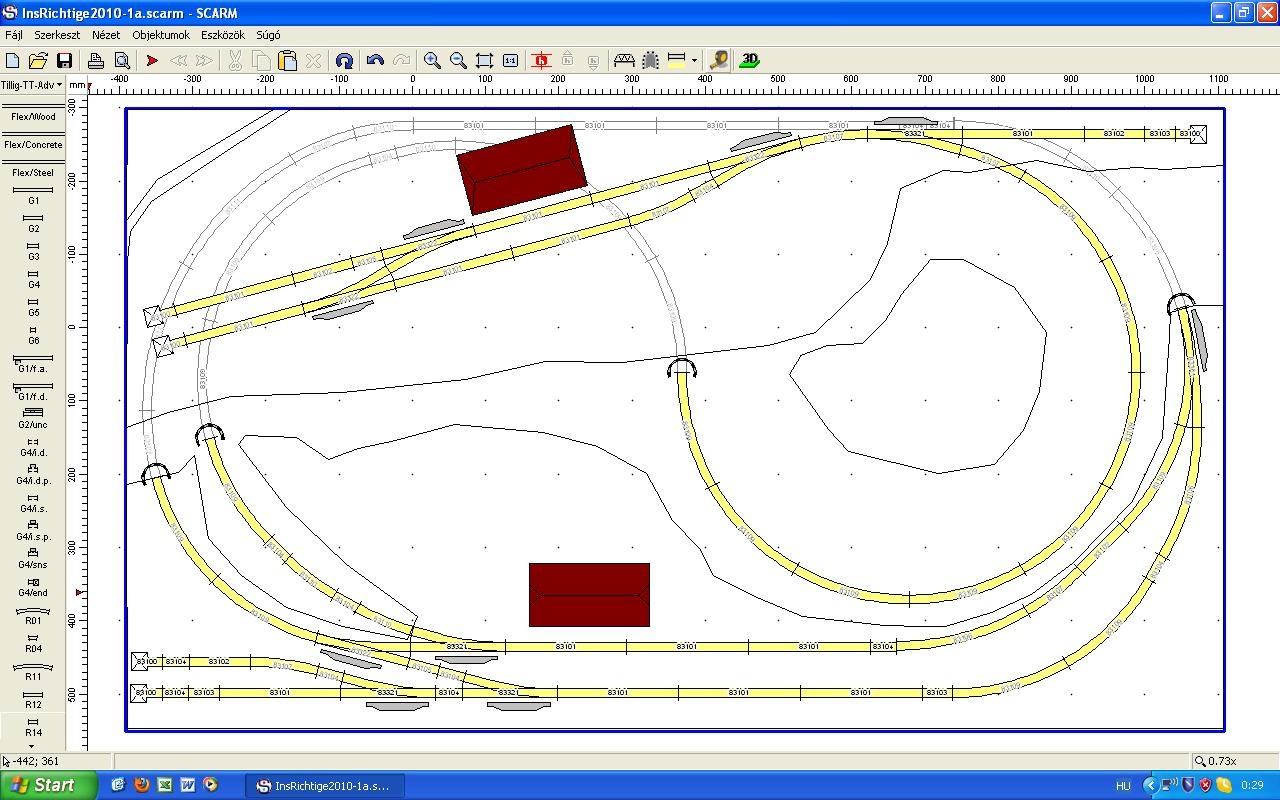Zoom in using the magnifier plus icon

(x=432, y=61)
